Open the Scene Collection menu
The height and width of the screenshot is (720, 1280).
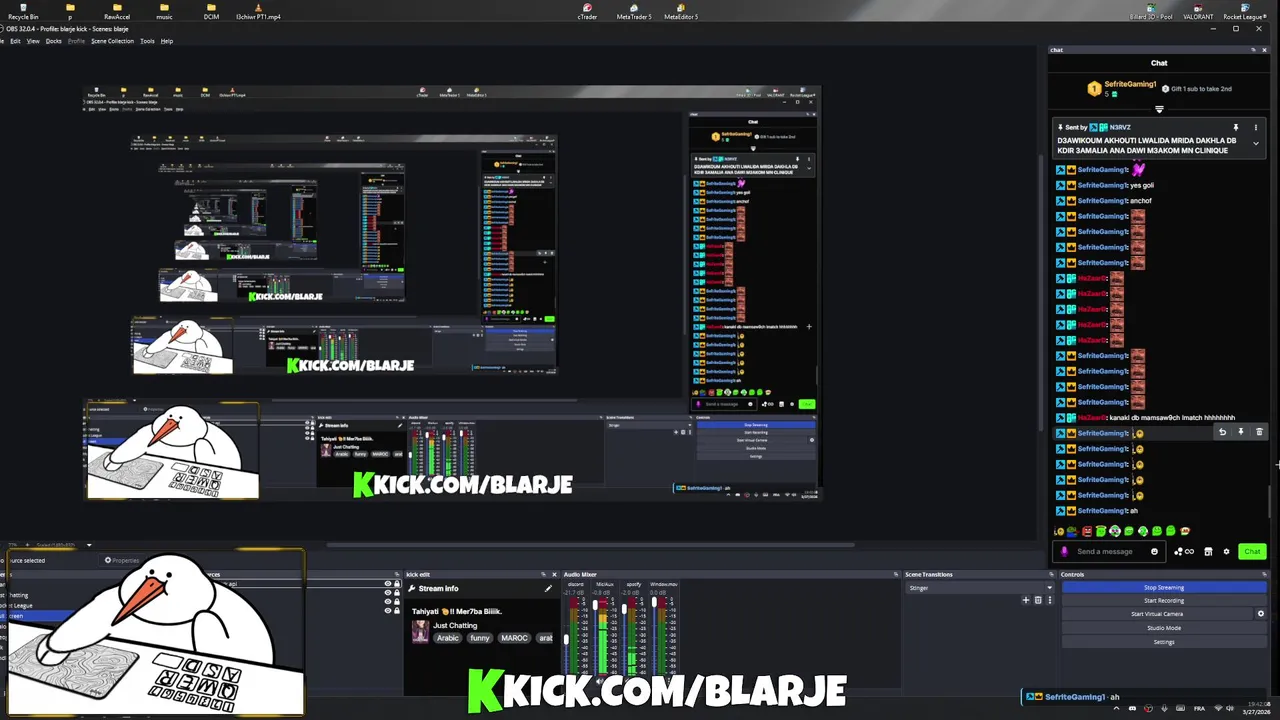click(112, 41)
